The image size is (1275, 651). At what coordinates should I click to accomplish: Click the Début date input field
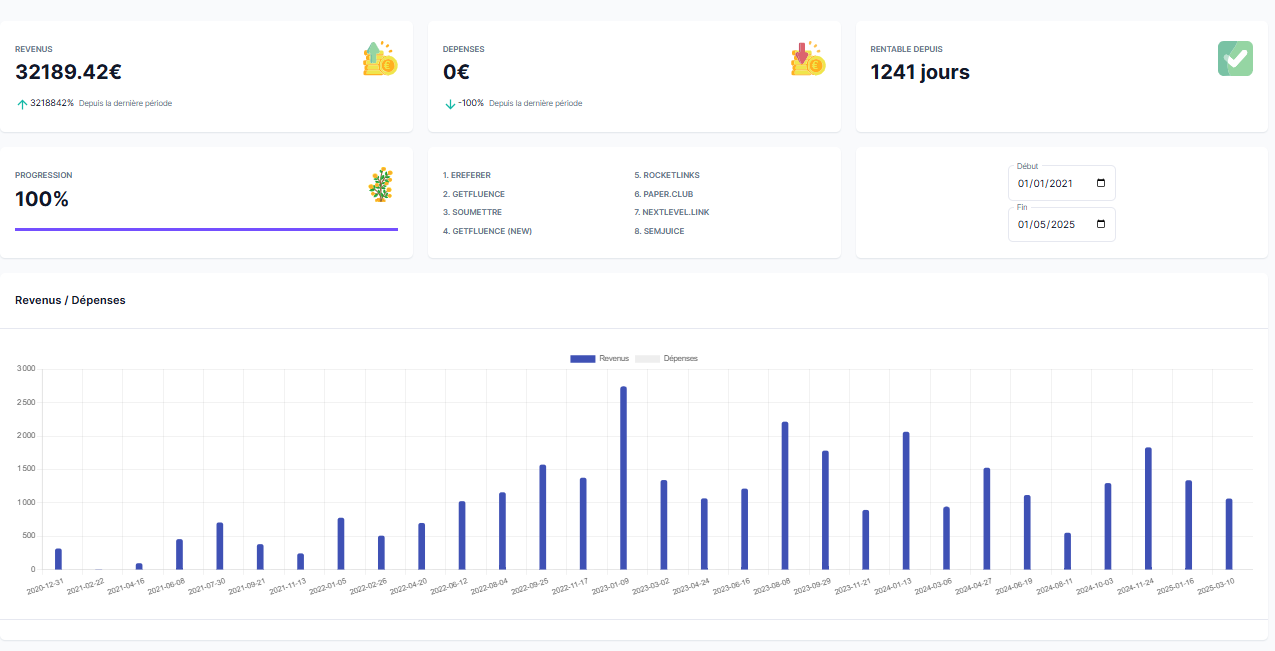point(1062,183)
